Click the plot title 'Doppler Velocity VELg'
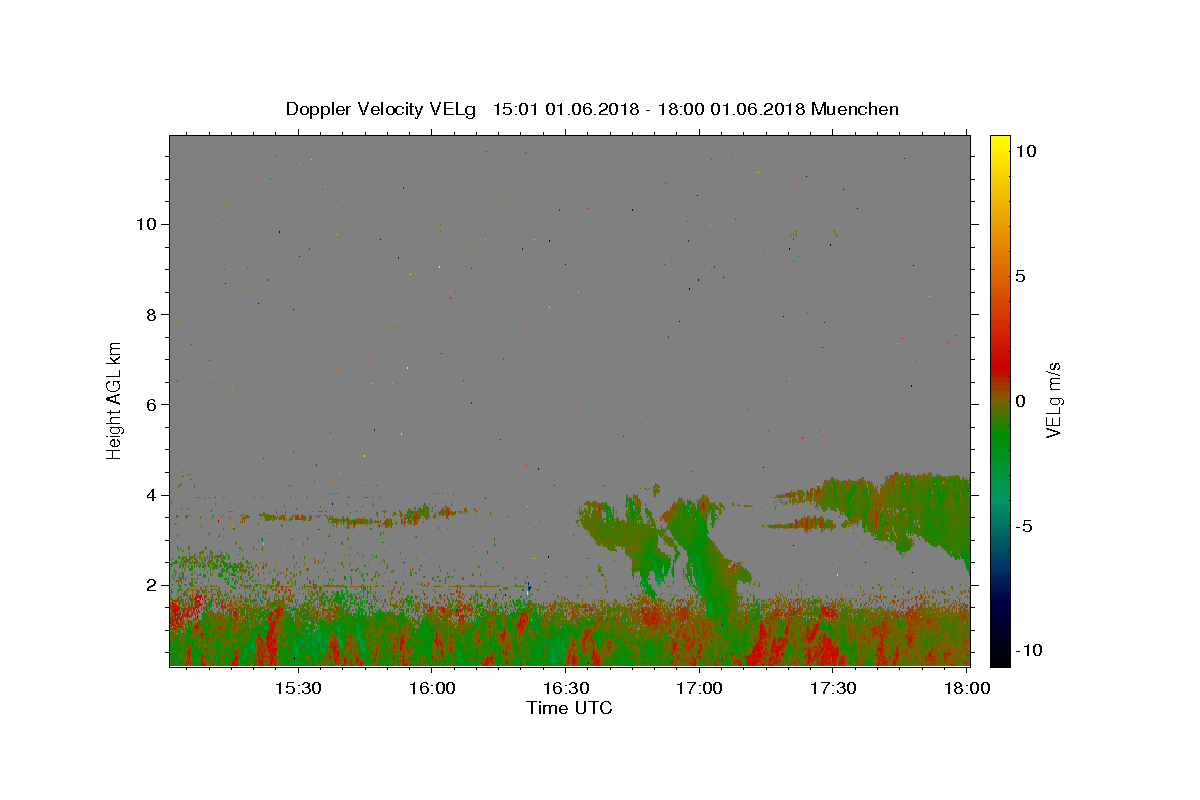 point(382,109)
